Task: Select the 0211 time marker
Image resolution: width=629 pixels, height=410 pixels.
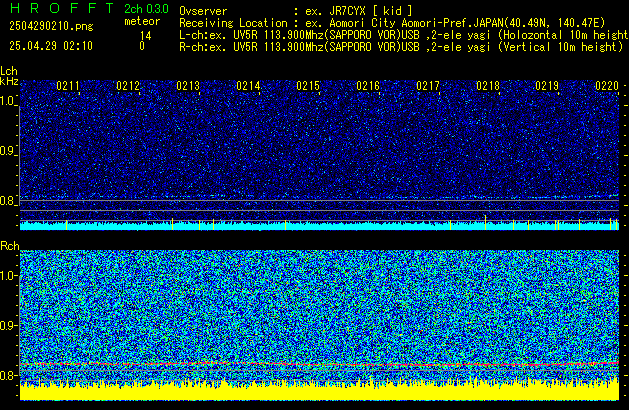Action: coord(68,86)
